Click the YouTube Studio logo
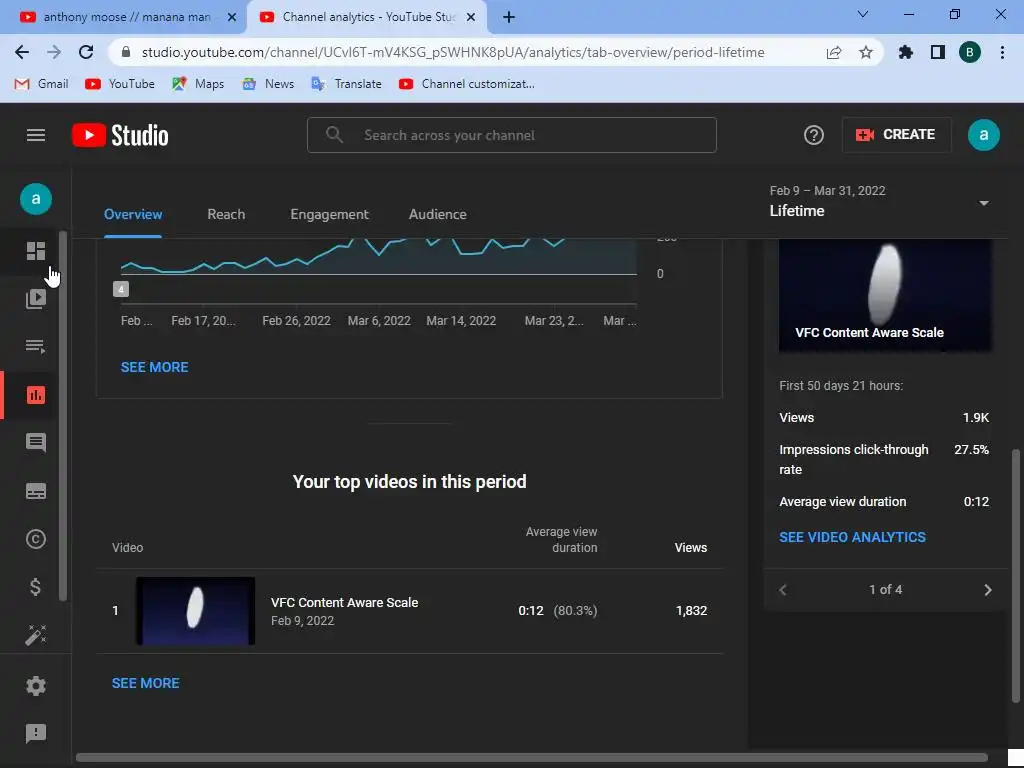This screenshot has width=1024, height=768. click(x=120, y=135)
